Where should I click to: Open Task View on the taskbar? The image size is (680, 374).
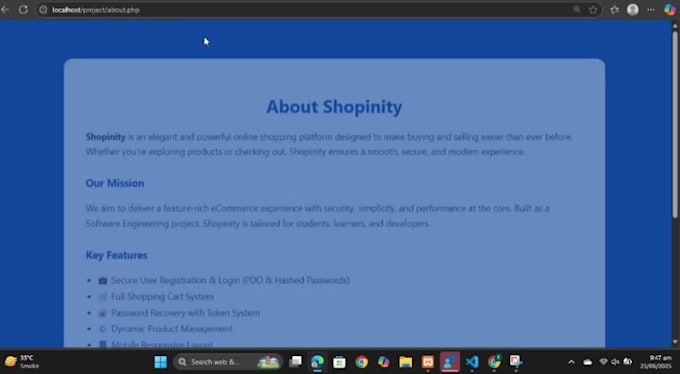point(296,362)
